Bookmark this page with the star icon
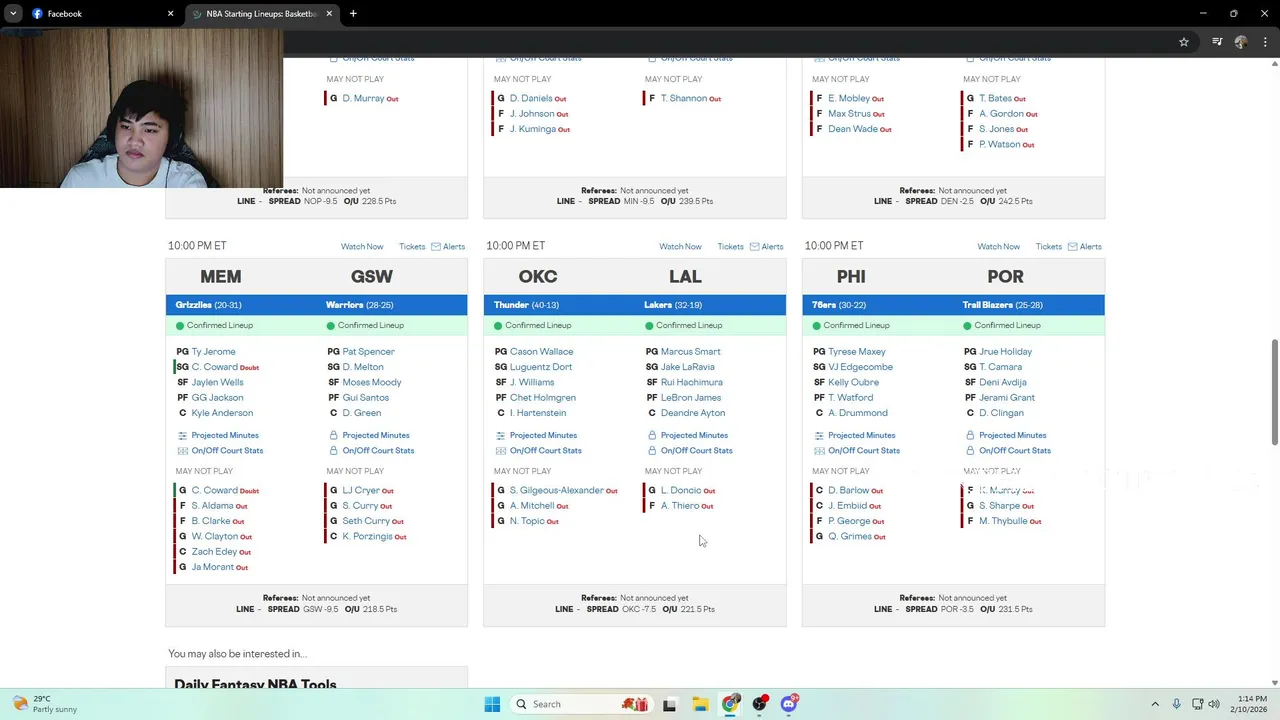 (1184, 42)
